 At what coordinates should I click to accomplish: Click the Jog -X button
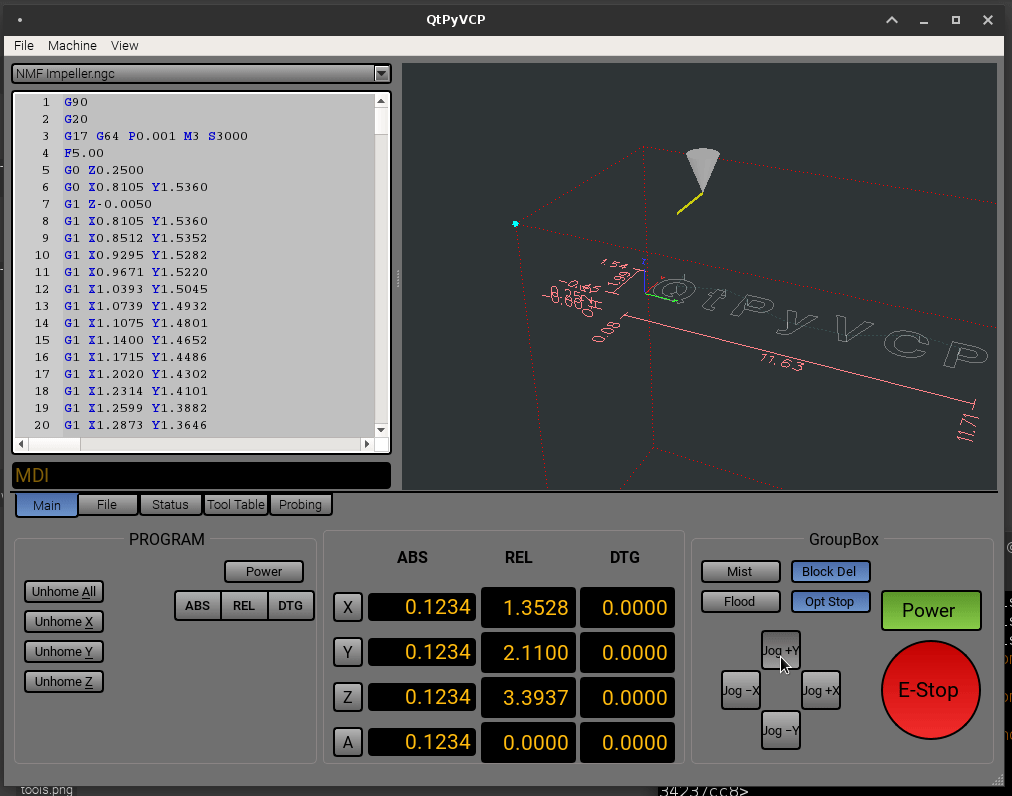[x=740, y=690]
